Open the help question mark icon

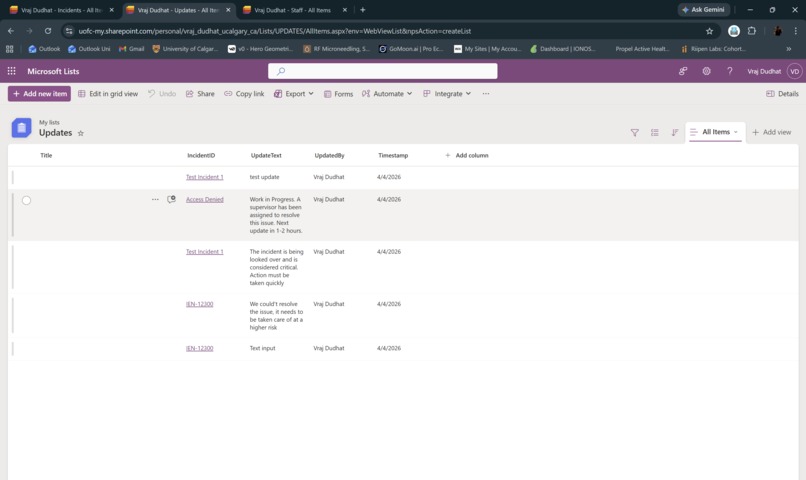[729, 71]
